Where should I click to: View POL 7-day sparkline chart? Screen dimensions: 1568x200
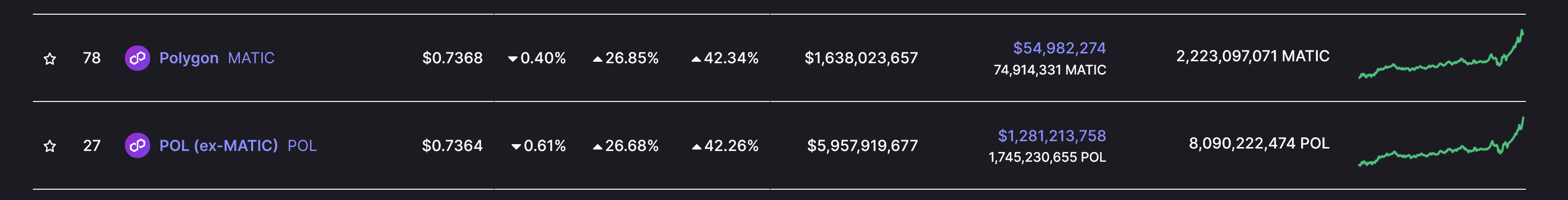(1441, 142)
